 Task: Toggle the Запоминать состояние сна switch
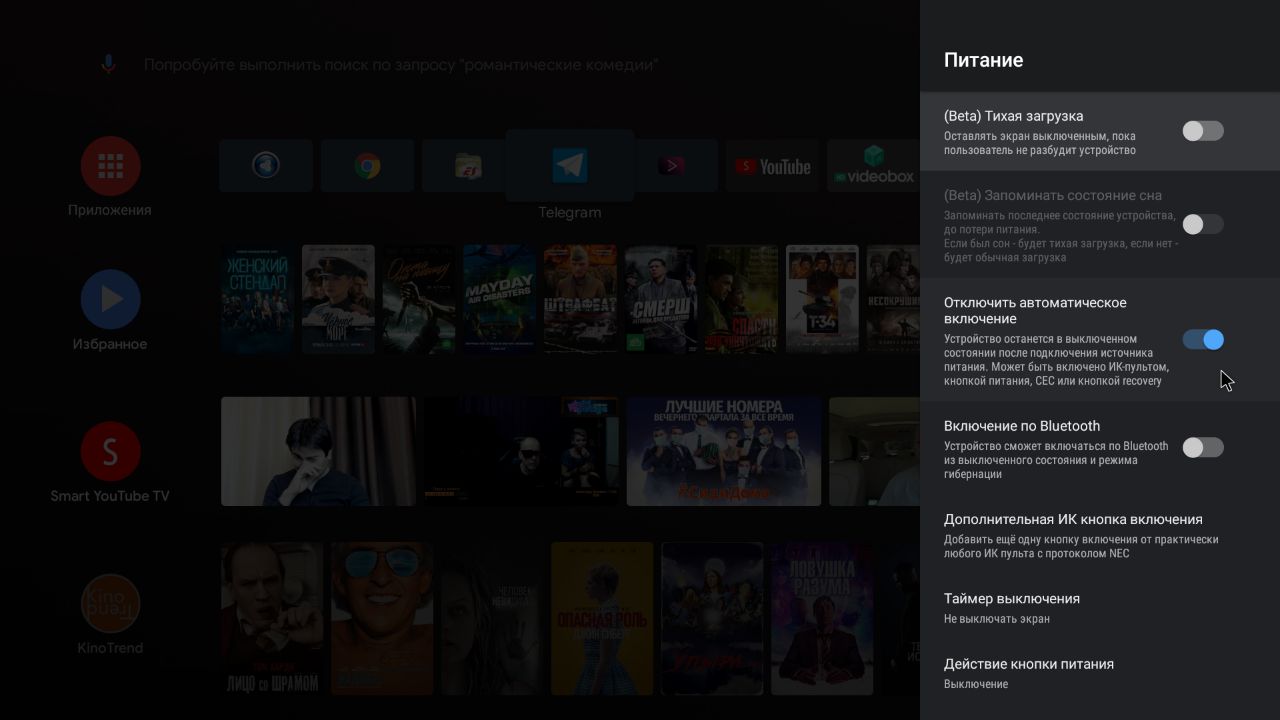1202,224
